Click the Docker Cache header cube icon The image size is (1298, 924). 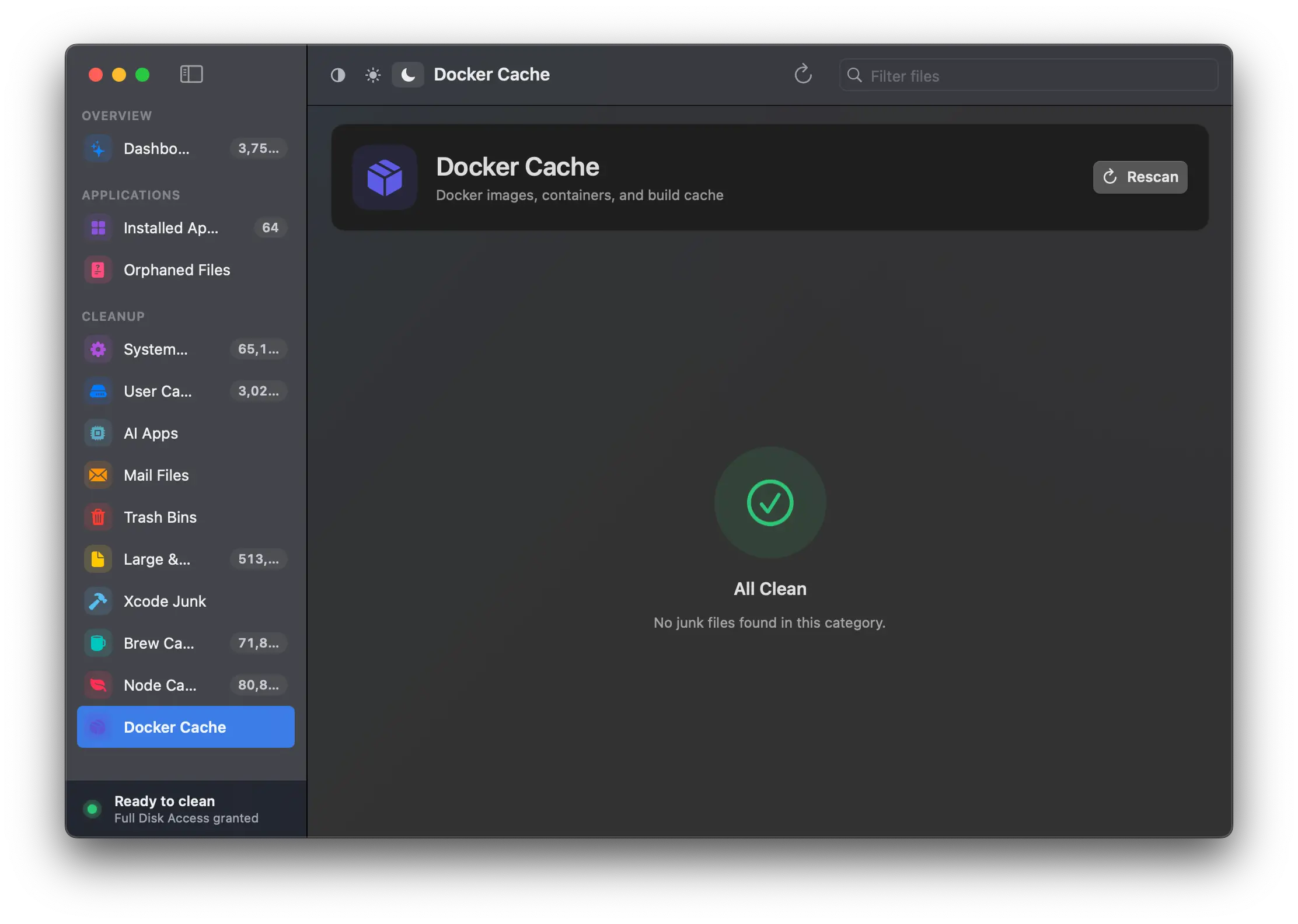click(385, 177)
